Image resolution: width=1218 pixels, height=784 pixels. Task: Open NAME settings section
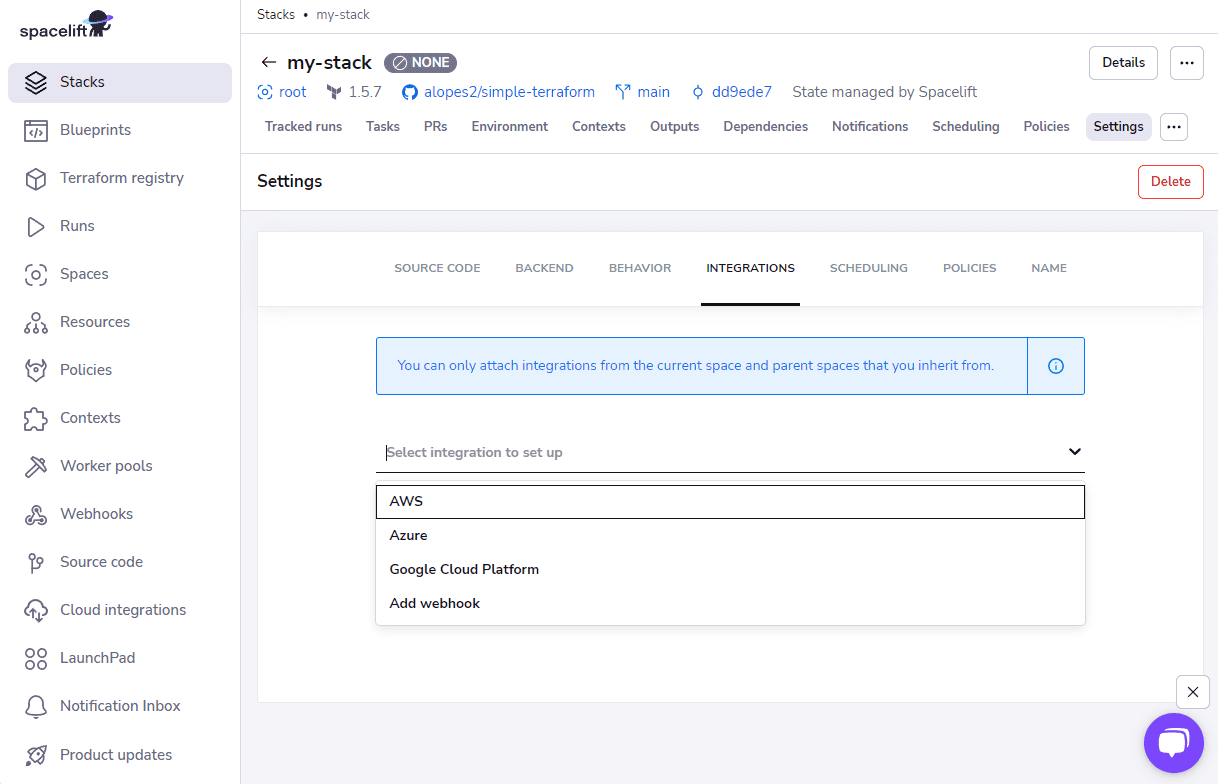tap(1049, 268)
